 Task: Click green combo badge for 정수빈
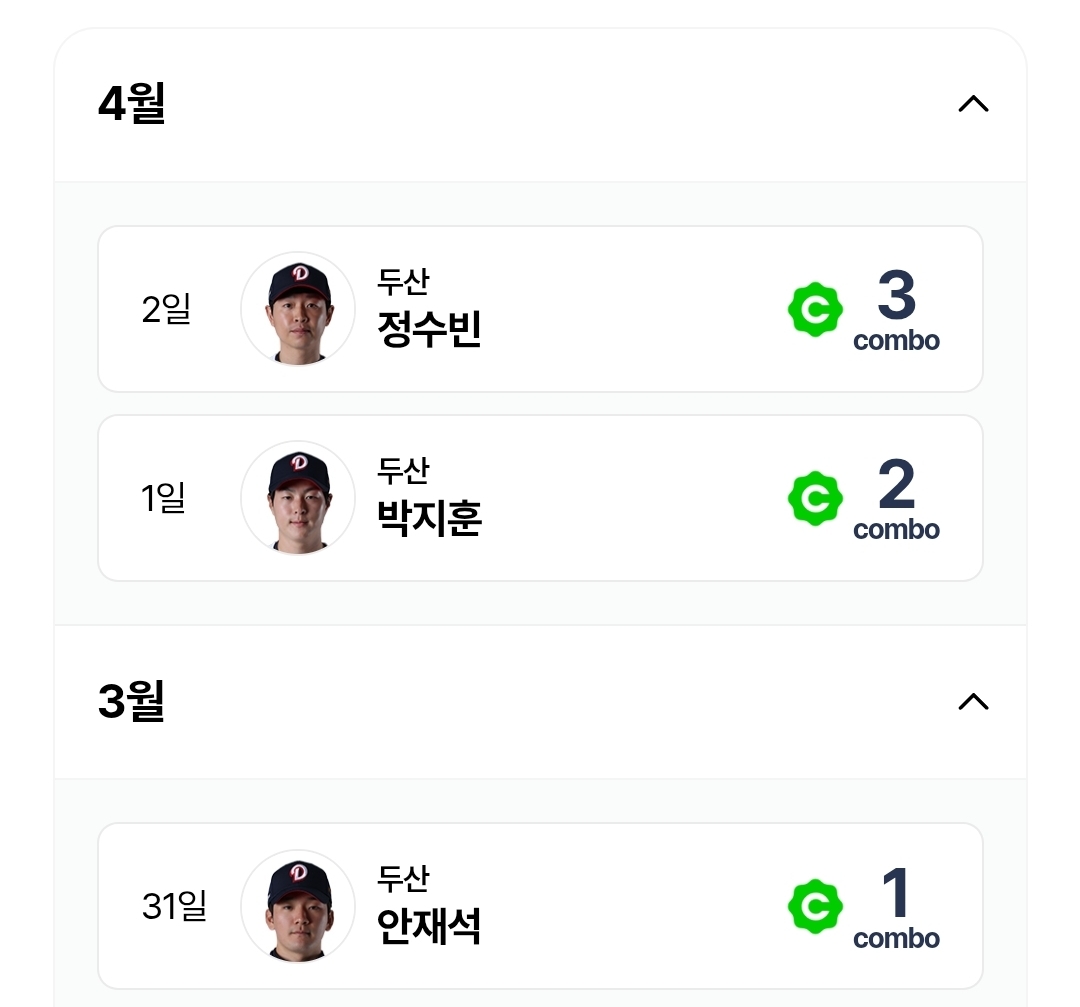(x=815, y=310)
